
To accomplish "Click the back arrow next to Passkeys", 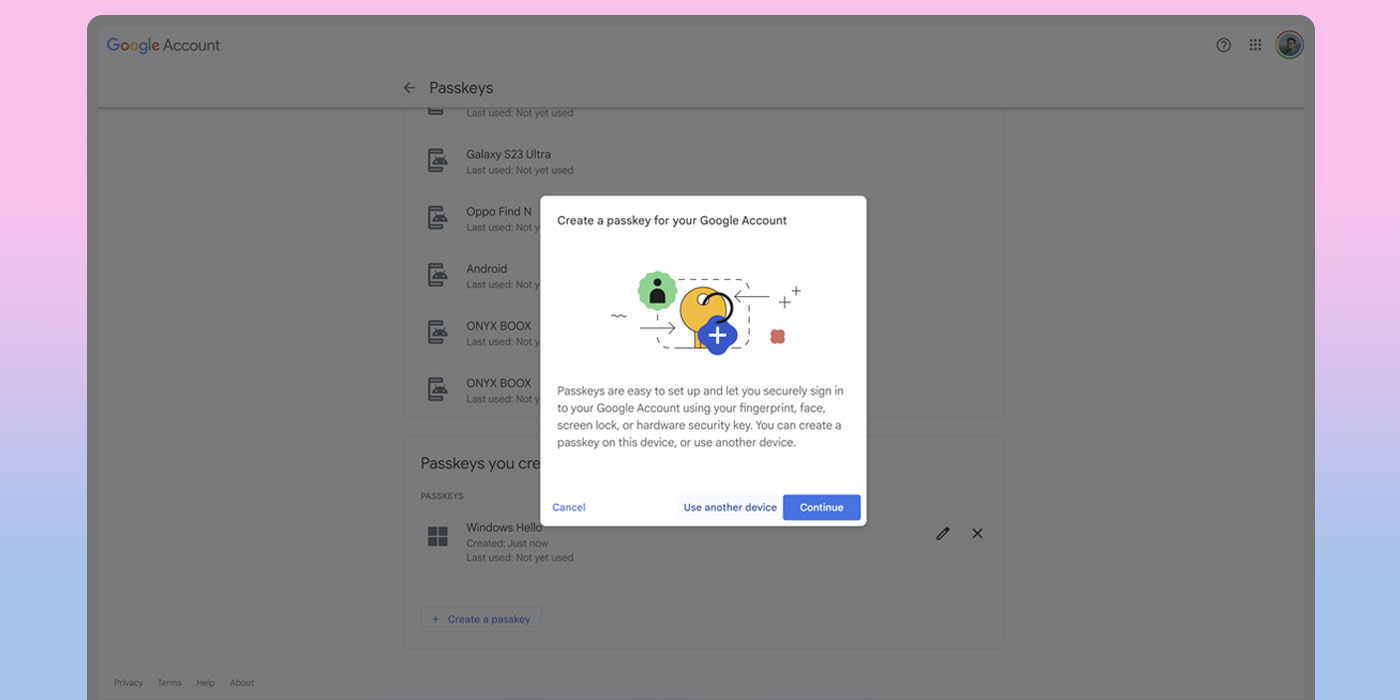I will [409, 87].
